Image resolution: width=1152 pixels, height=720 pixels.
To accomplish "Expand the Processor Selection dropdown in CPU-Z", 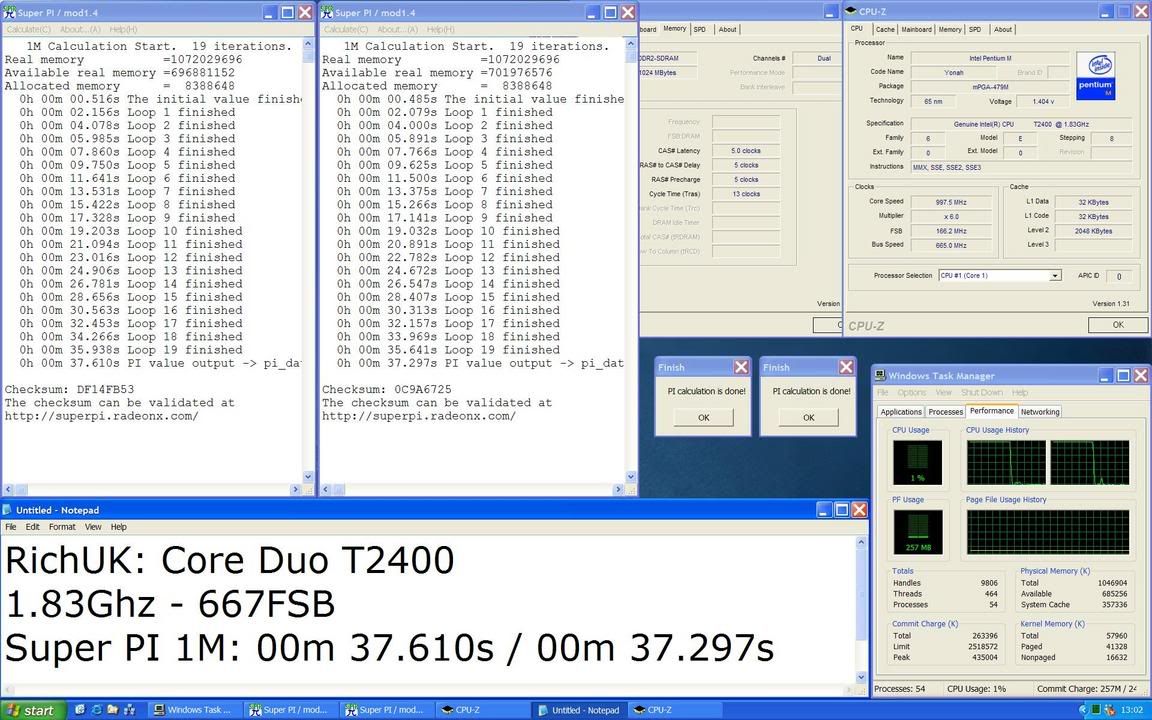I will 1055,276.
